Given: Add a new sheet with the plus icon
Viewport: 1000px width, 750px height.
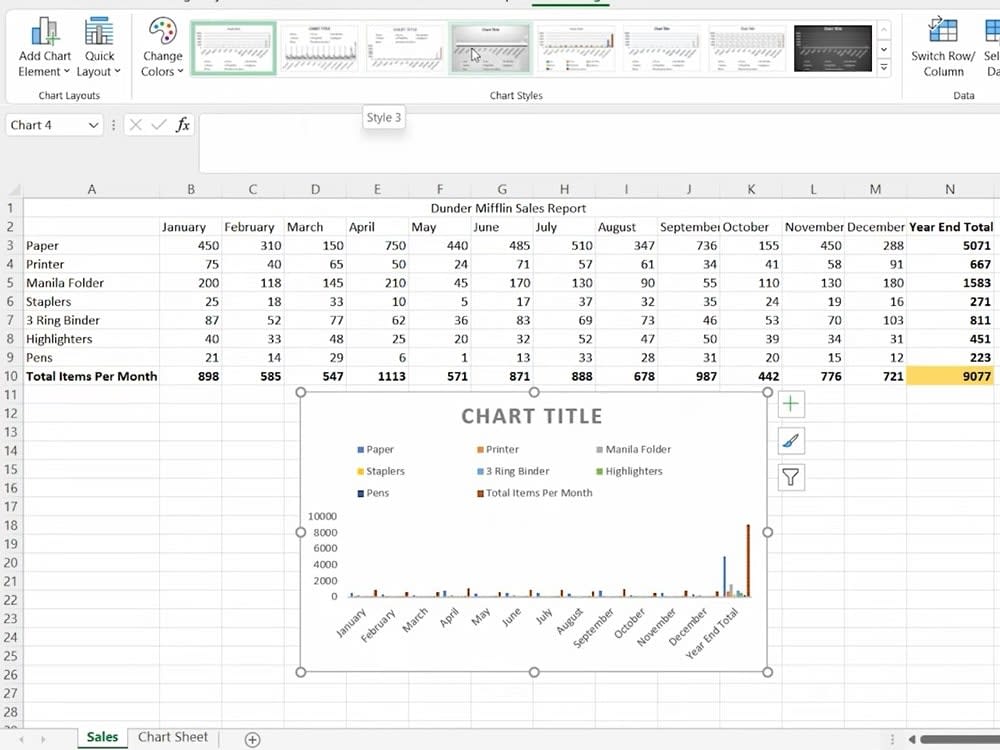Looking at the screenshot, I should 252,737.
